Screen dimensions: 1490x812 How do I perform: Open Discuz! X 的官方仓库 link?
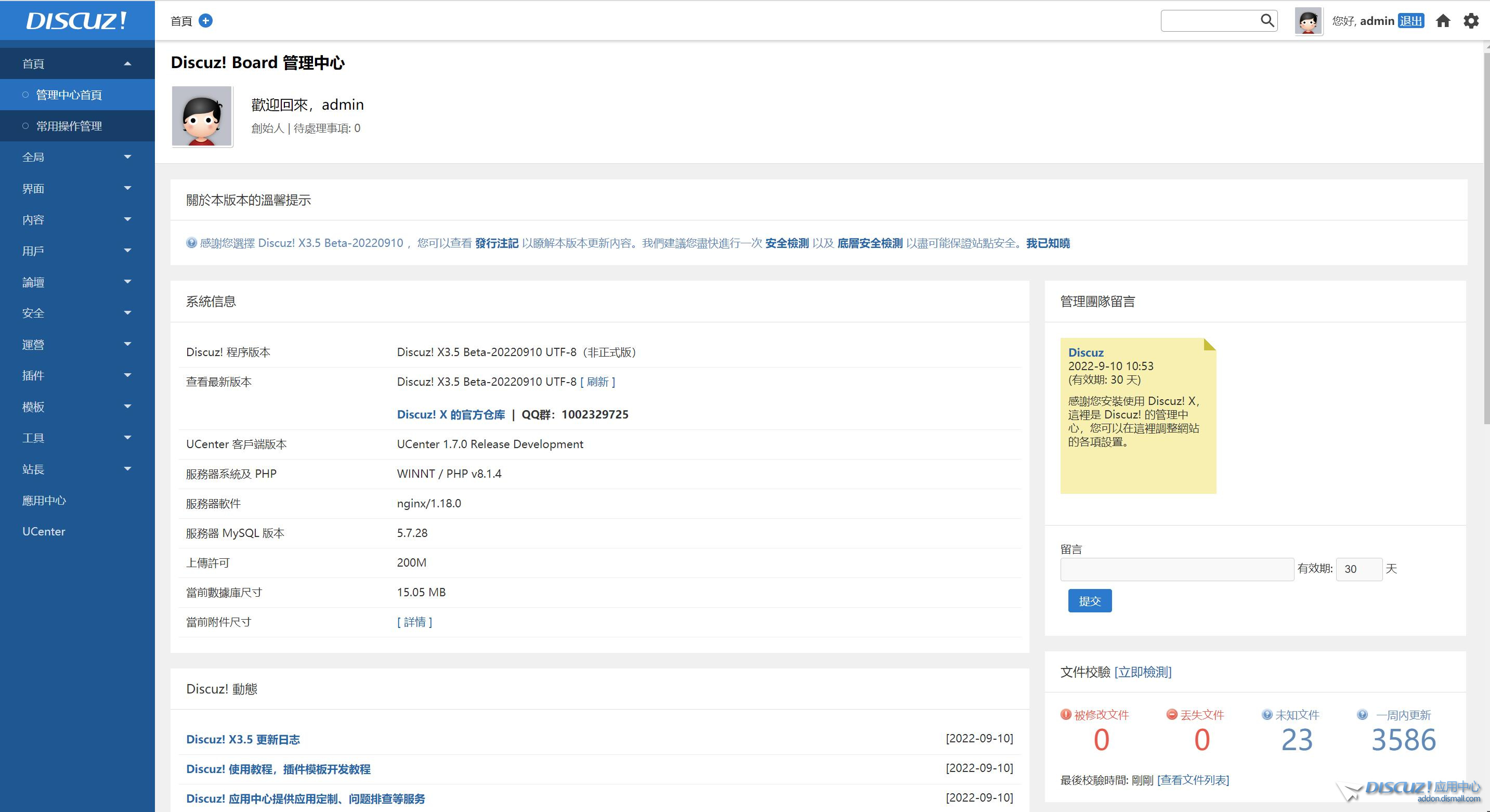pyautogui.click(x=451, y=414)
